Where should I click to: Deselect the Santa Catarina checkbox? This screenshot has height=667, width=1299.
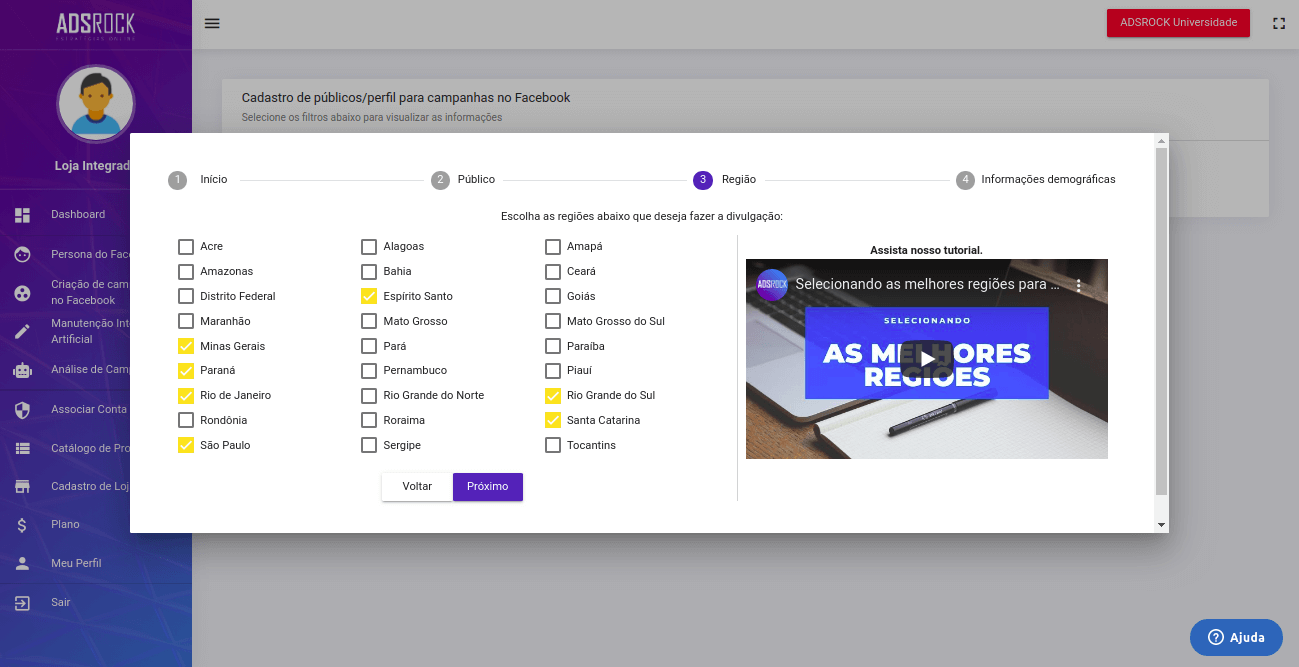(553, 420)
